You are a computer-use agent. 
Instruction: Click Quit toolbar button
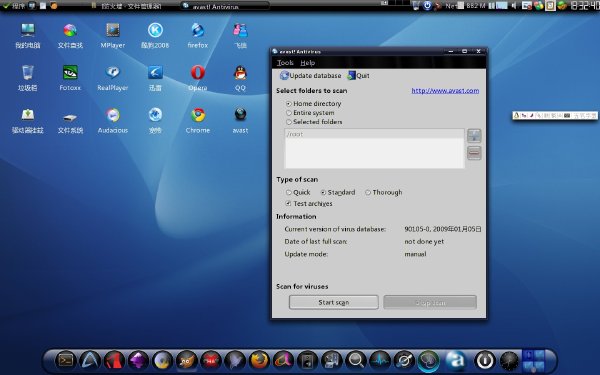(358, 76)
